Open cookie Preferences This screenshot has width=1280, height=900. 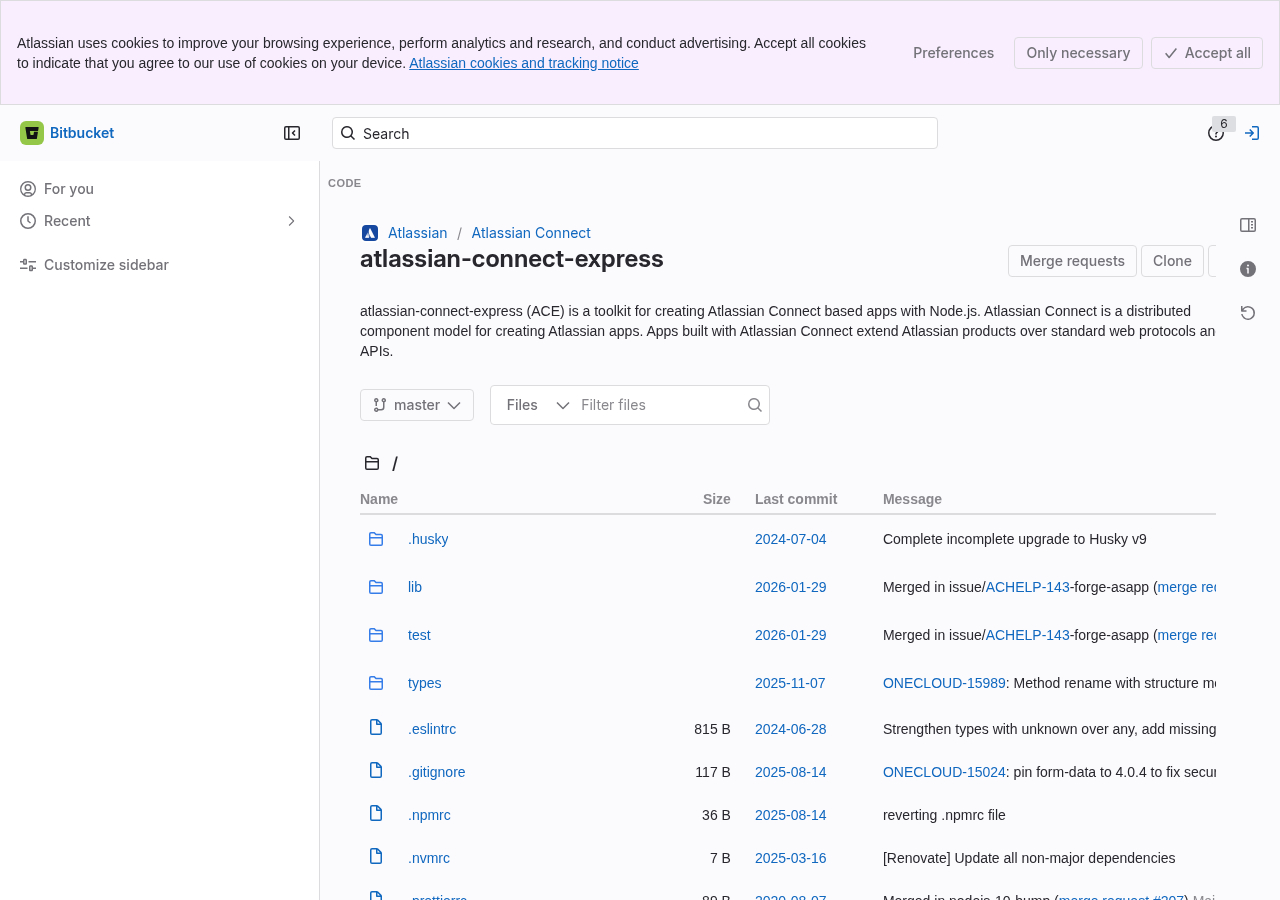[x=953, y=53]
